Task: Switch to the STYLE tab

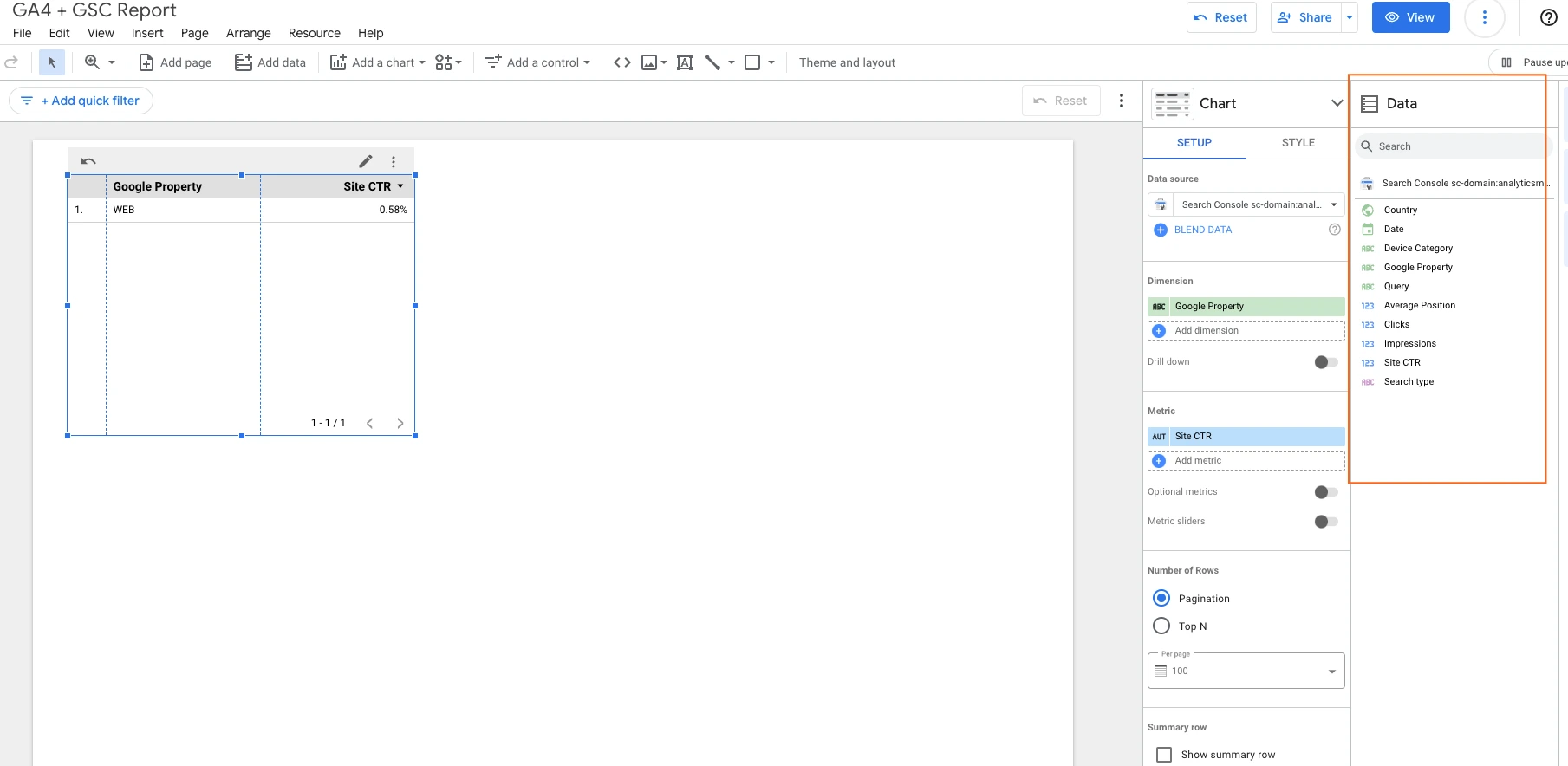Action: click(x=1298, y=143)
